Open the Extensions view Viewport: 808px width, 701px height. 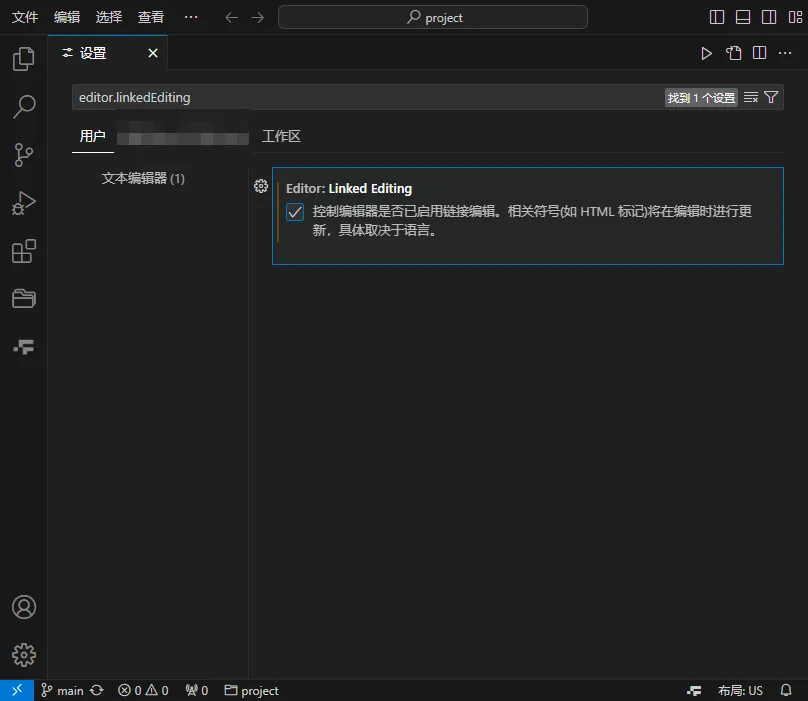click(x=23, y=251)
